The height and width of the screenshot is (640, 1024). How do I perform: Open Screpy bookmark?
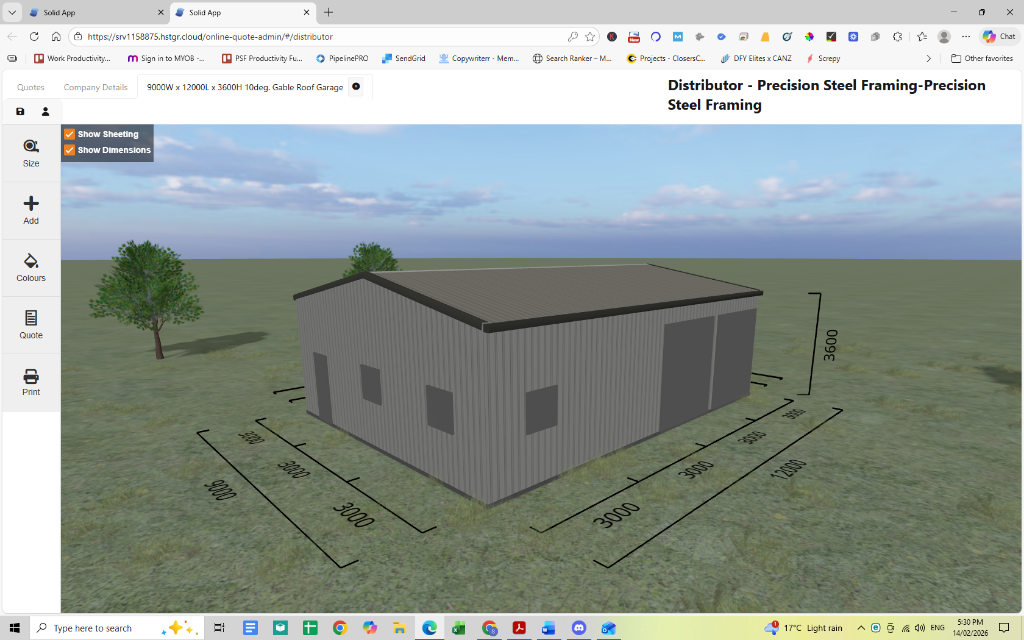click(823, 58)
